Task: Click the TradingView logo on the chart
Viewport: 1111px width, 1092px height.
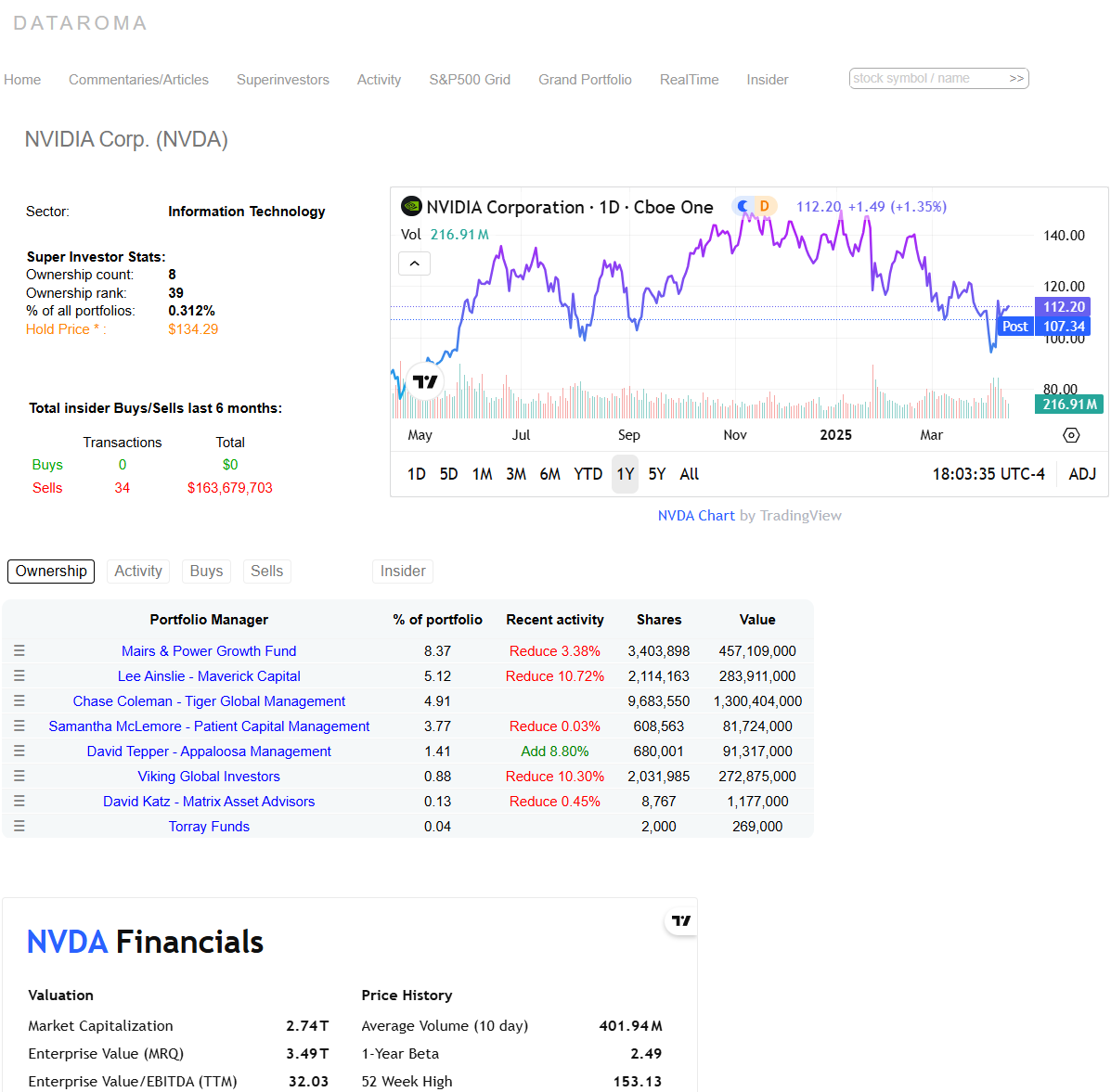Action: 425,381
